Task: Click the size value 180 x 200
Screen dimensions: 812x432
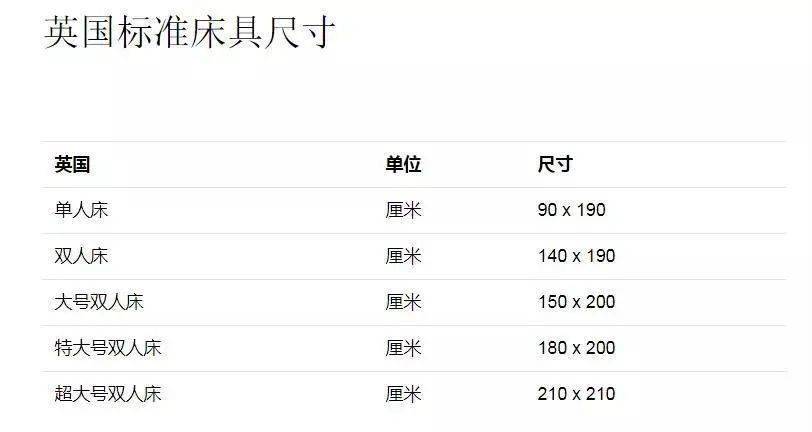Action: coord(576,348)
